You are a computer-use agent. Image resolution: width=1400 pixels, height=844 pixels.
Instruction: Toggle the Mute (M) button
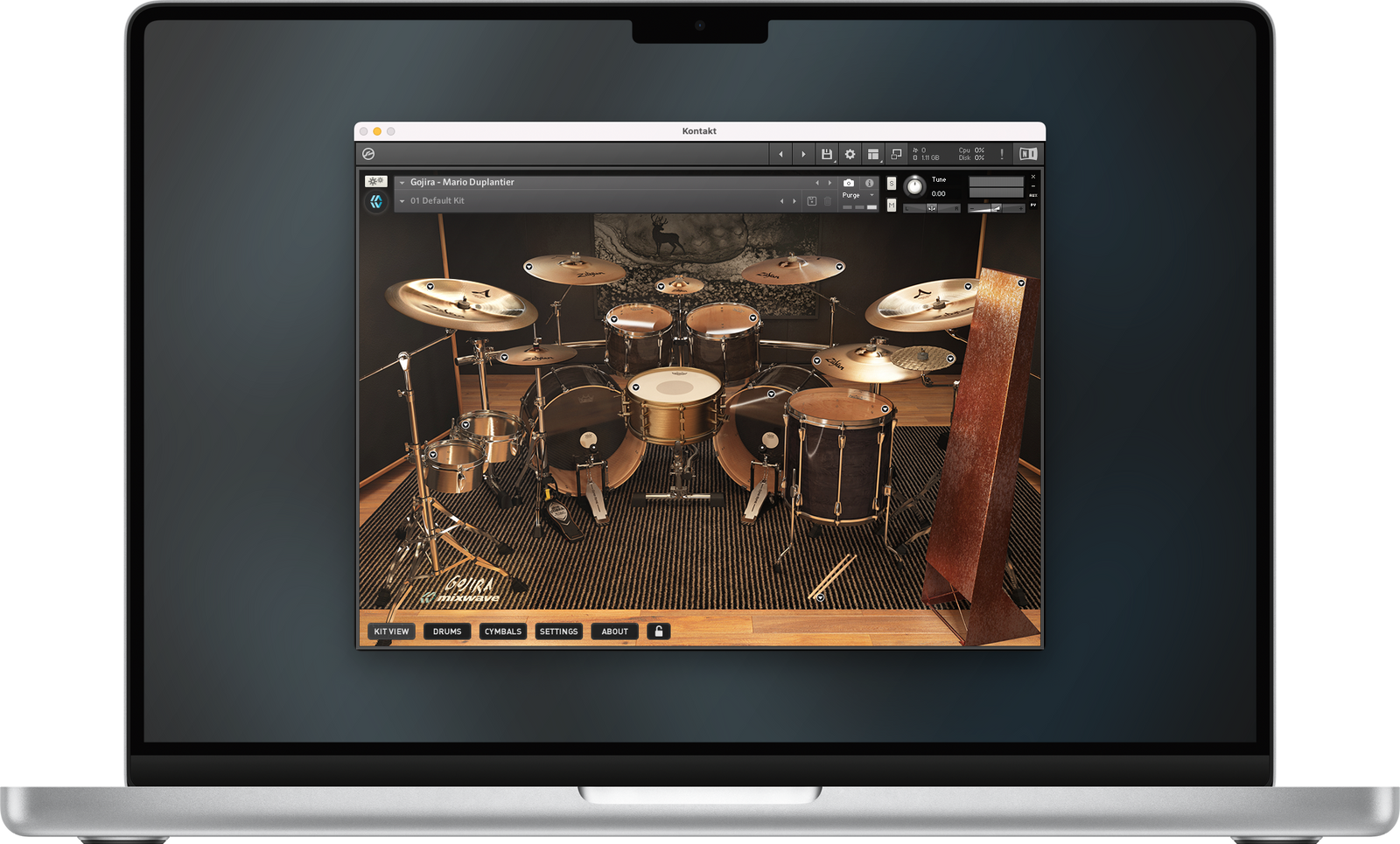click(892, 206)
